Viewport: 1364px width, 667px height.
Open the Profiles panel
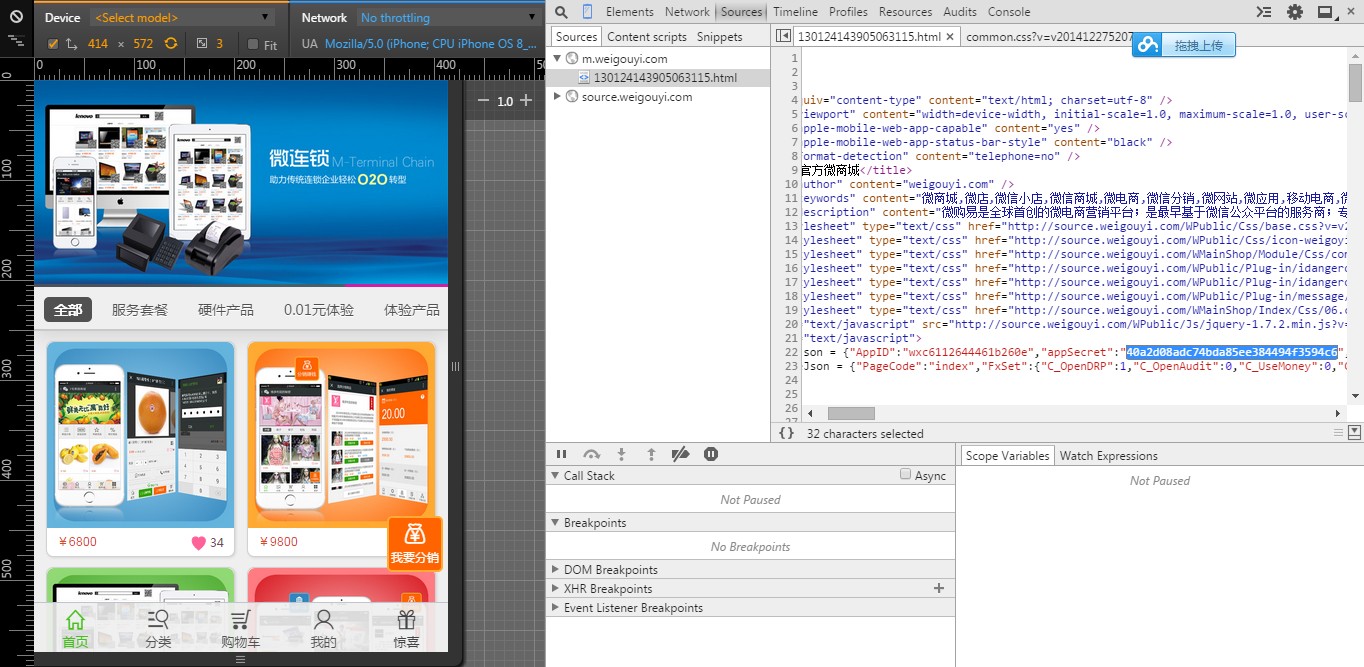(x=848, y=12)
